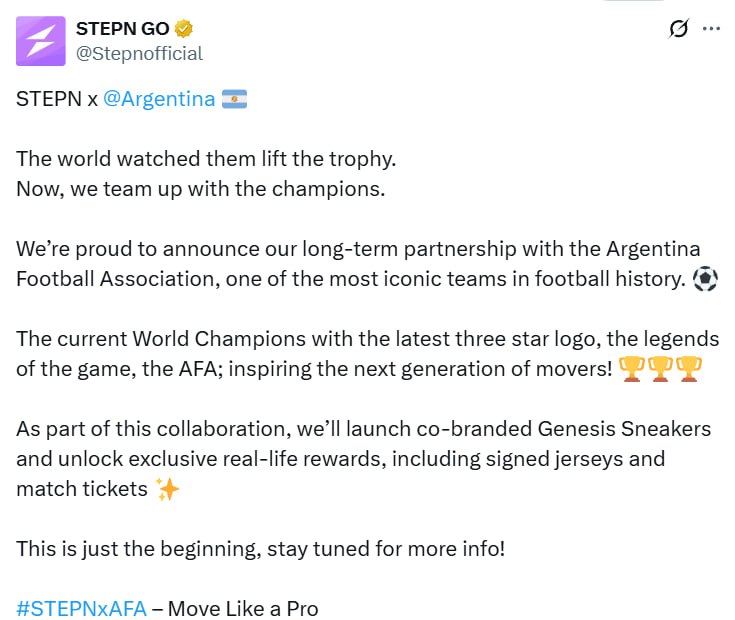Viewport: 735px width, 620px height.
Task: Click the last trophy emoji
Action: pyautogui.click(x=688, y=369)
